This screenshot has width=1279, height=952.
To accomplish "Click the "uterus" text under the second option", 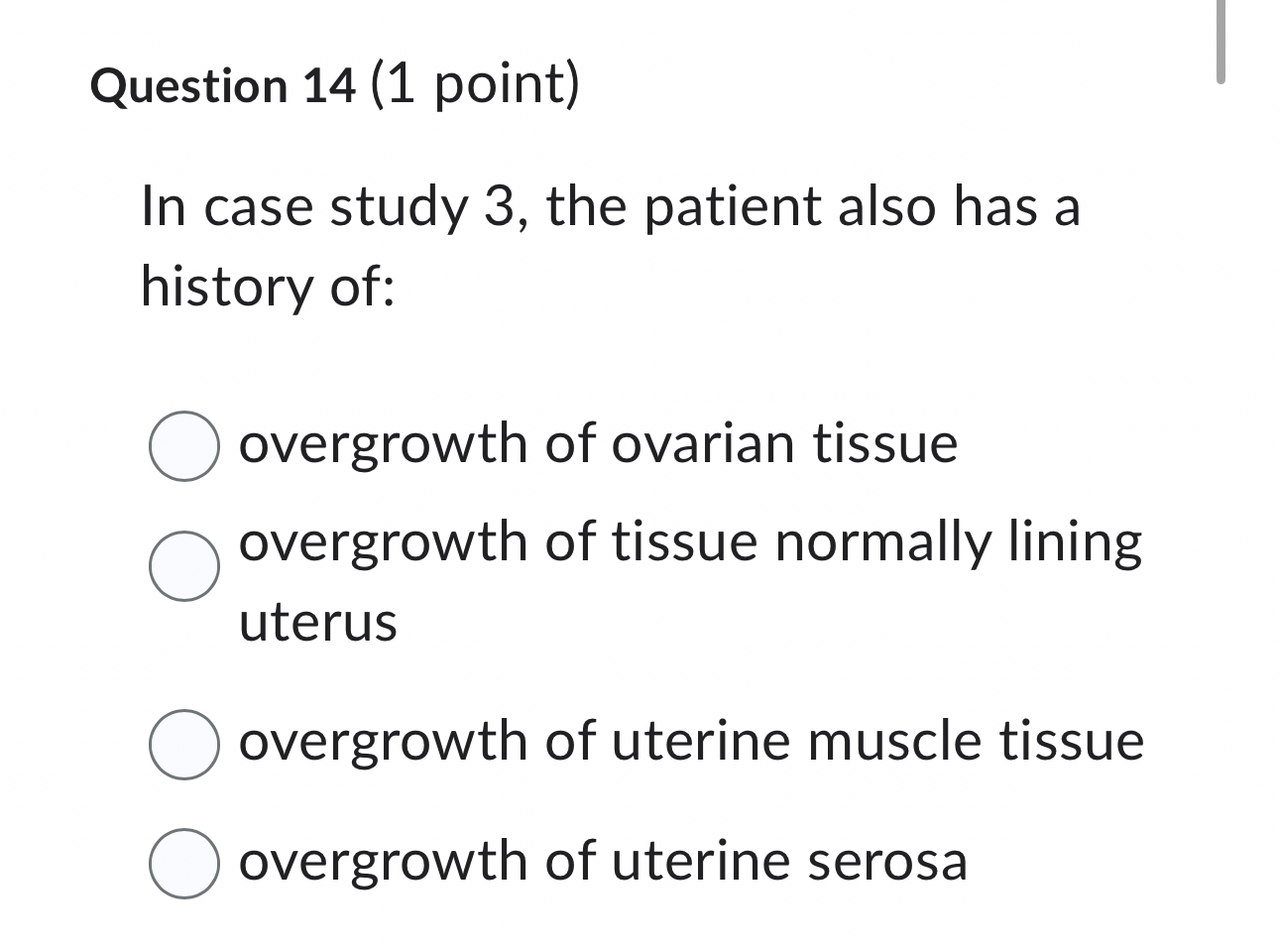I will tap(317, 623).
